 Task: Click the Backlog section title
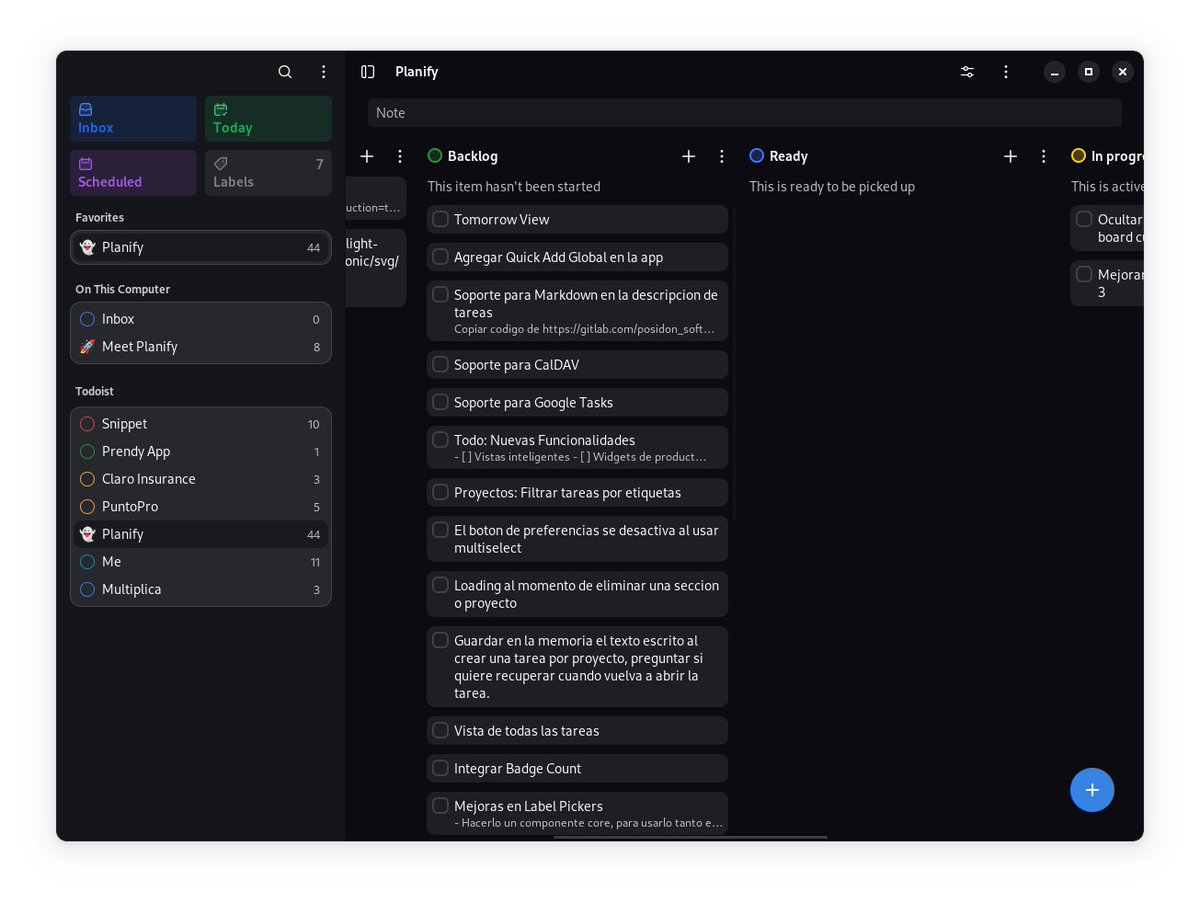point(473,156)
